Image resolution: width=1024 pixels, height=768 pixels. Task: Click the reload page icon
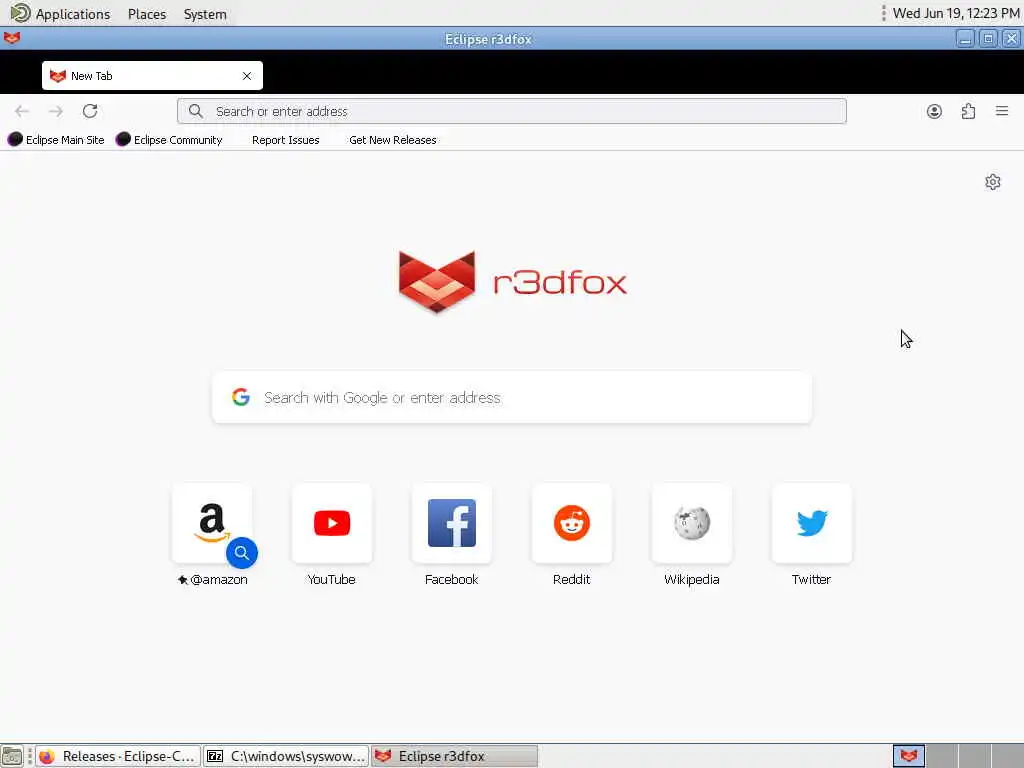click(90, 111)
